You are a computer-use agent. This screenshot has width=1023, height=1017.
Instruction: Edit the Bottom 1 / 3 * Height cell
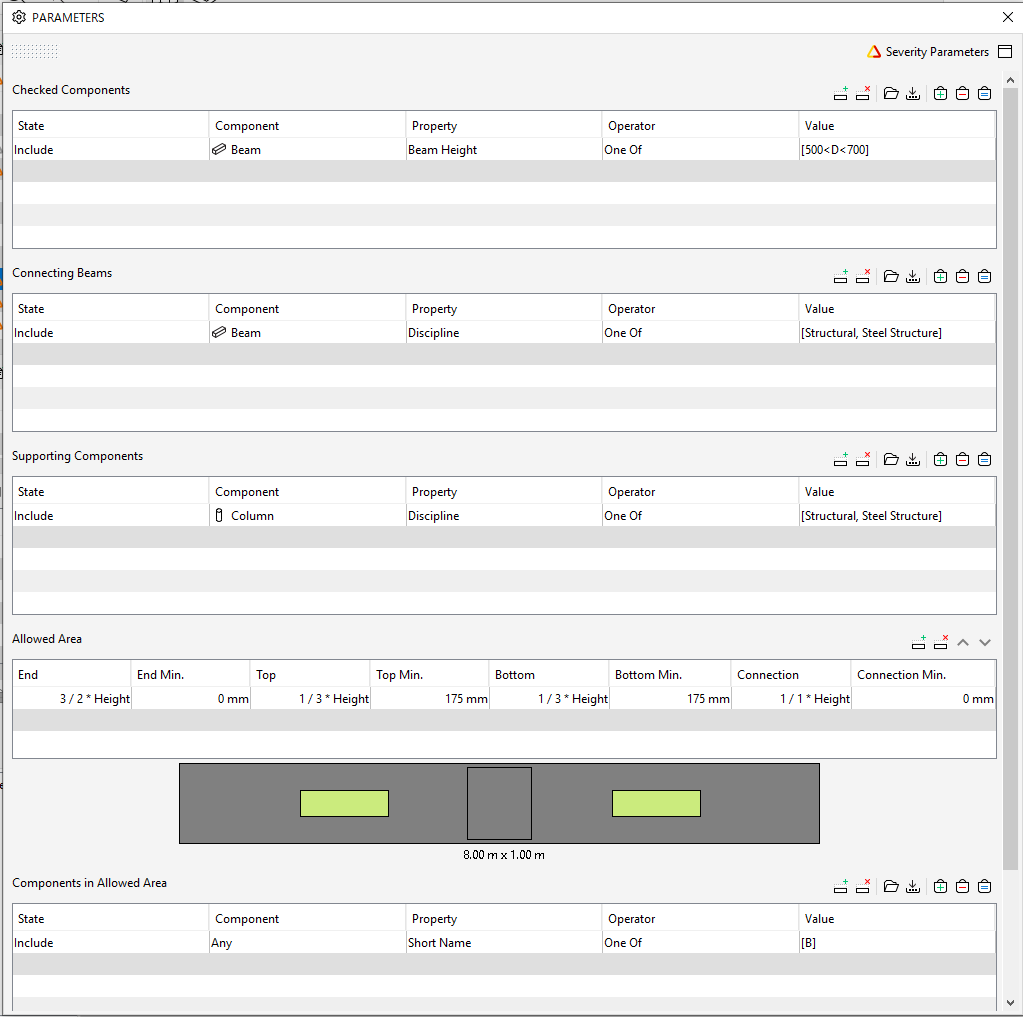tap(549, 699)
